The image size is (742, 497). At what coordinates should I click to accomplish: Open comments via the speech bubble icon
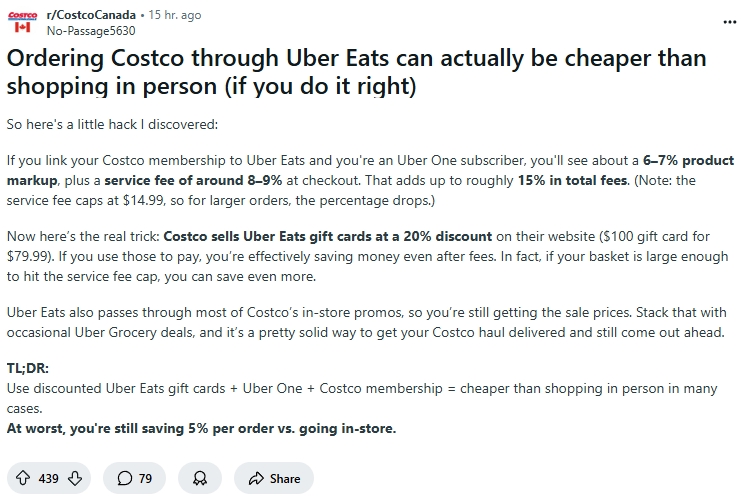pyautogui.click(x=124, y=478)
